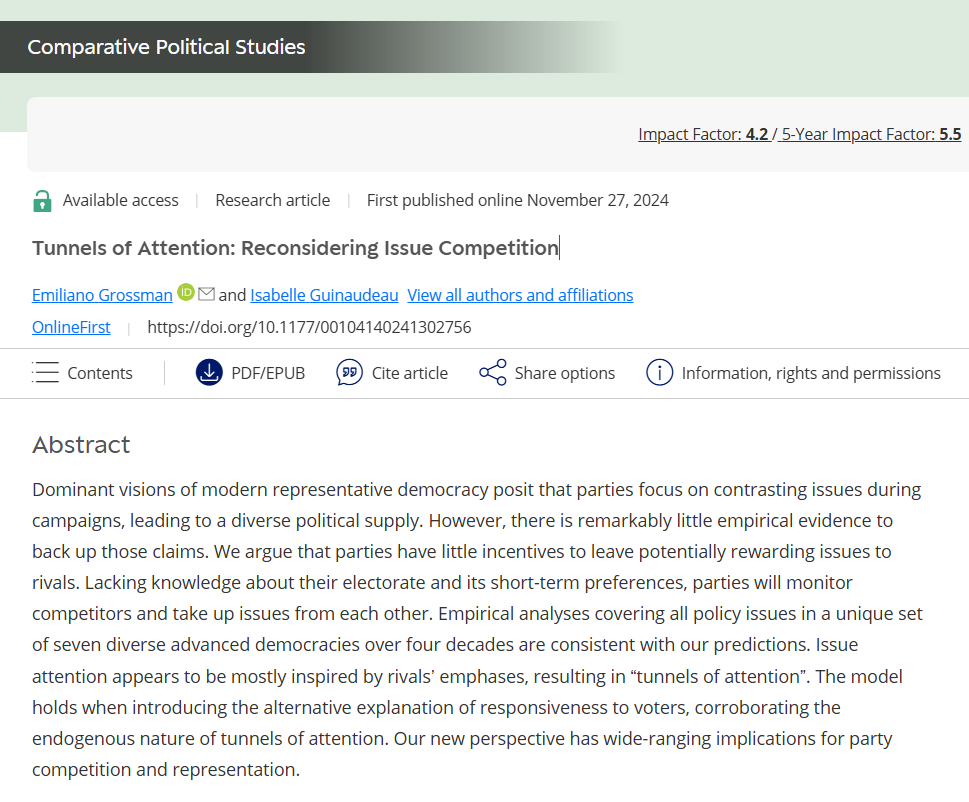This screenshot has height=802, width=969.
Task: Expand View all authors and affiliations
Action: pyautogui.click(x=520, y=295)
